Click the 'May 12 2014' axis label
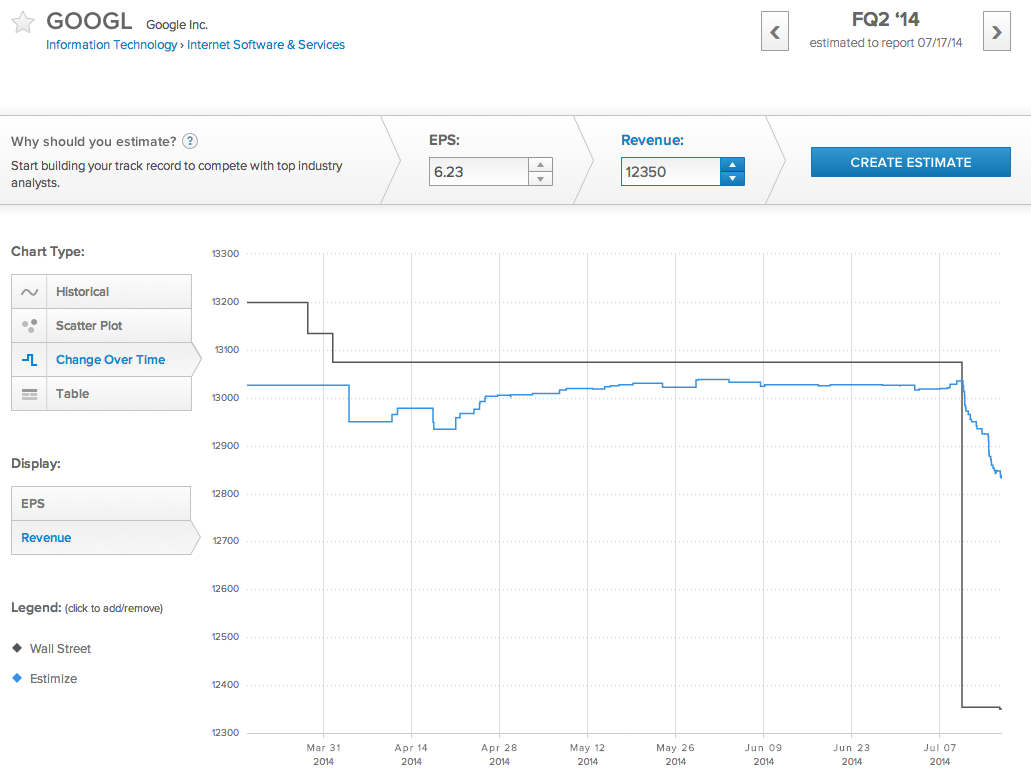 click(587, 754)
